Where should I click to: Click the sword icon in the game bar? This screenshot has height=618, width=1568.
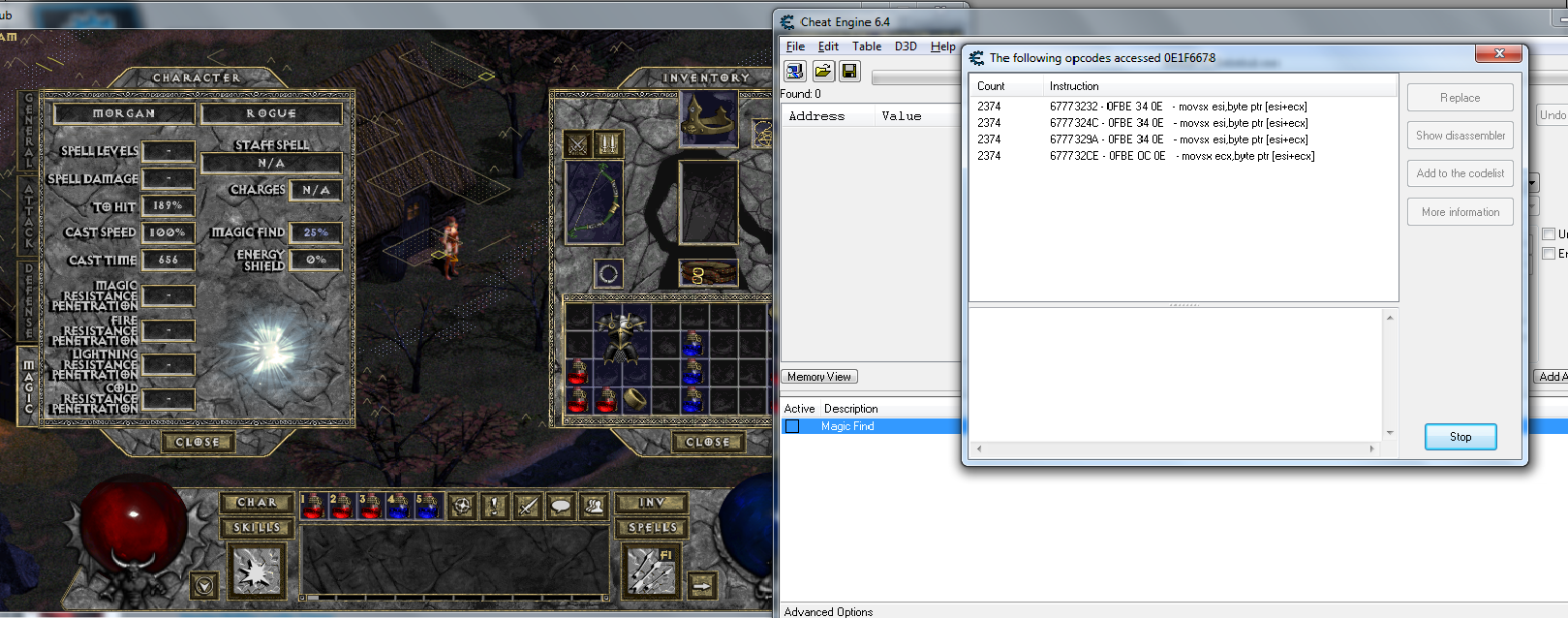(x=528, y=506)
